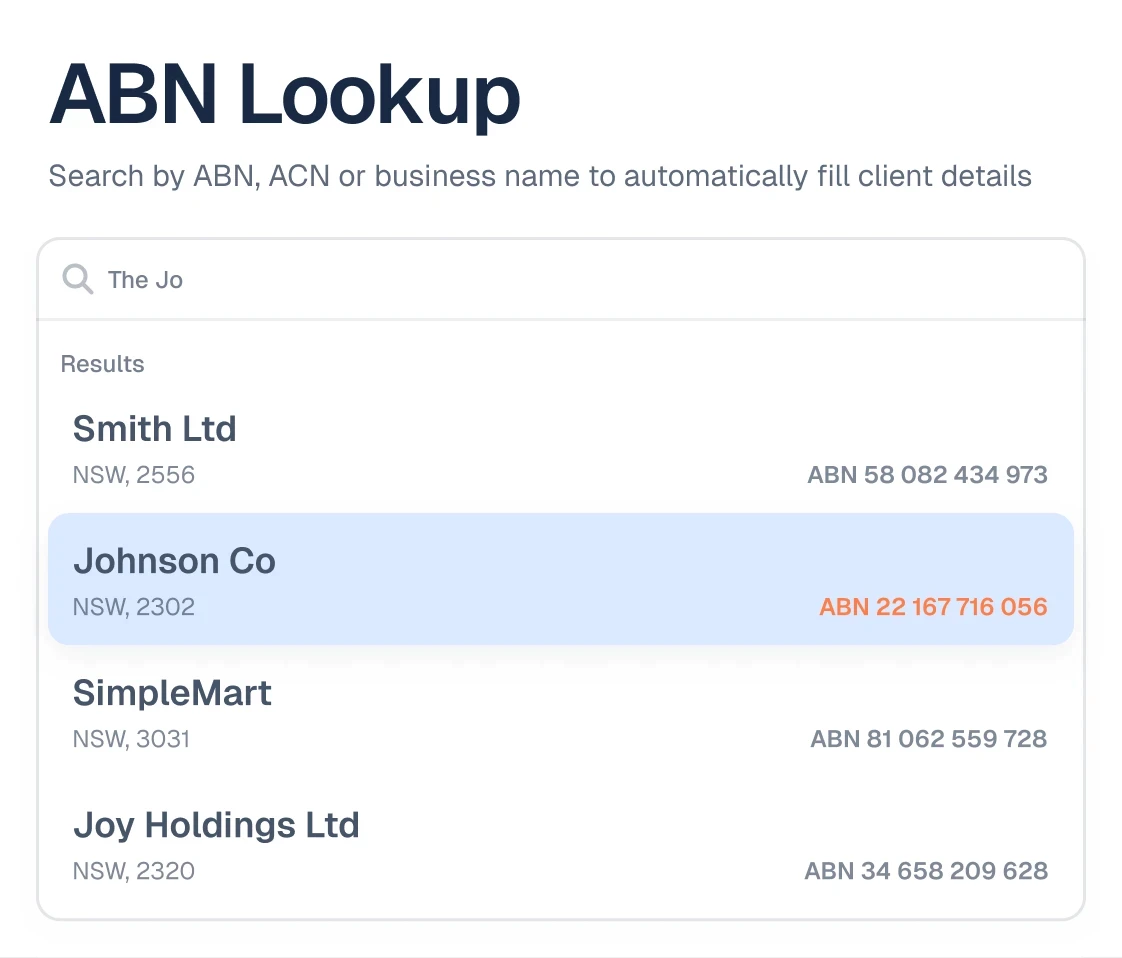Select the Smith Ltd result

pos(561,447)
